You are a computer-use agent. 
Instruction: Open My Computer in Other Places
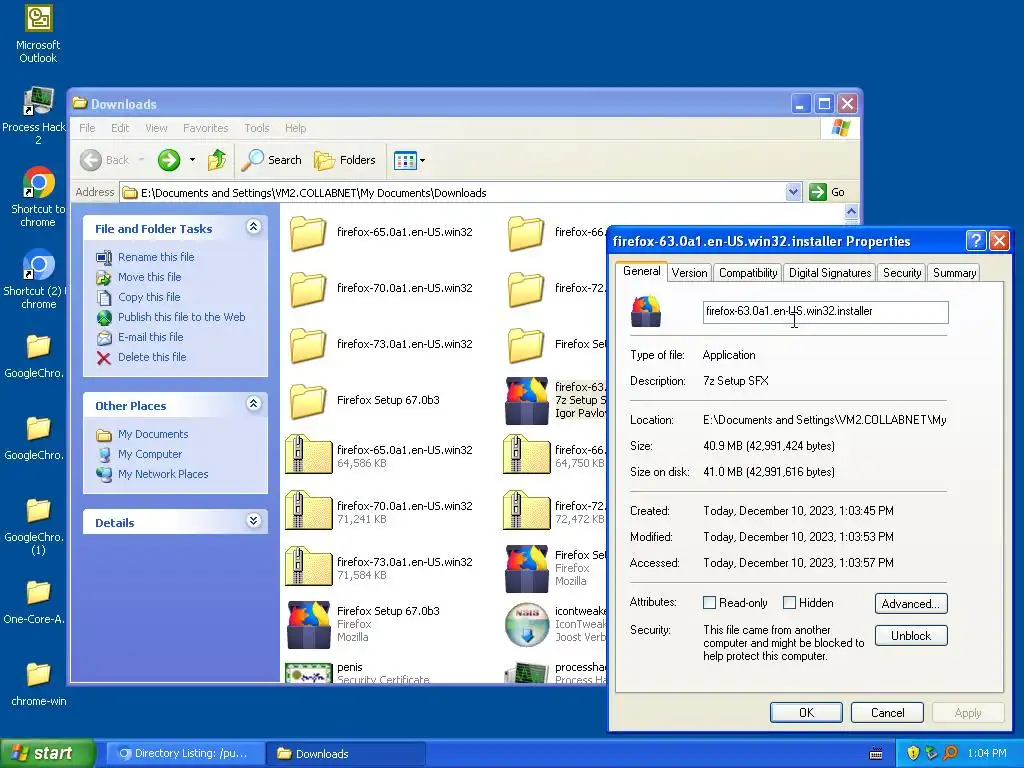pos(150,454)
